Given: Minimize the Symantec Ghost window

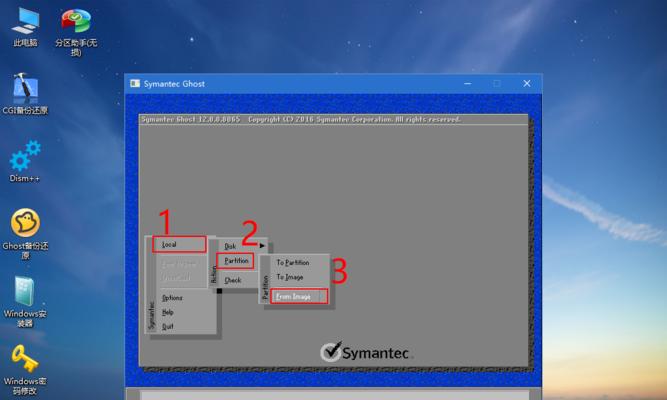Looking at the screenshot, I should [x=467, y=83].
